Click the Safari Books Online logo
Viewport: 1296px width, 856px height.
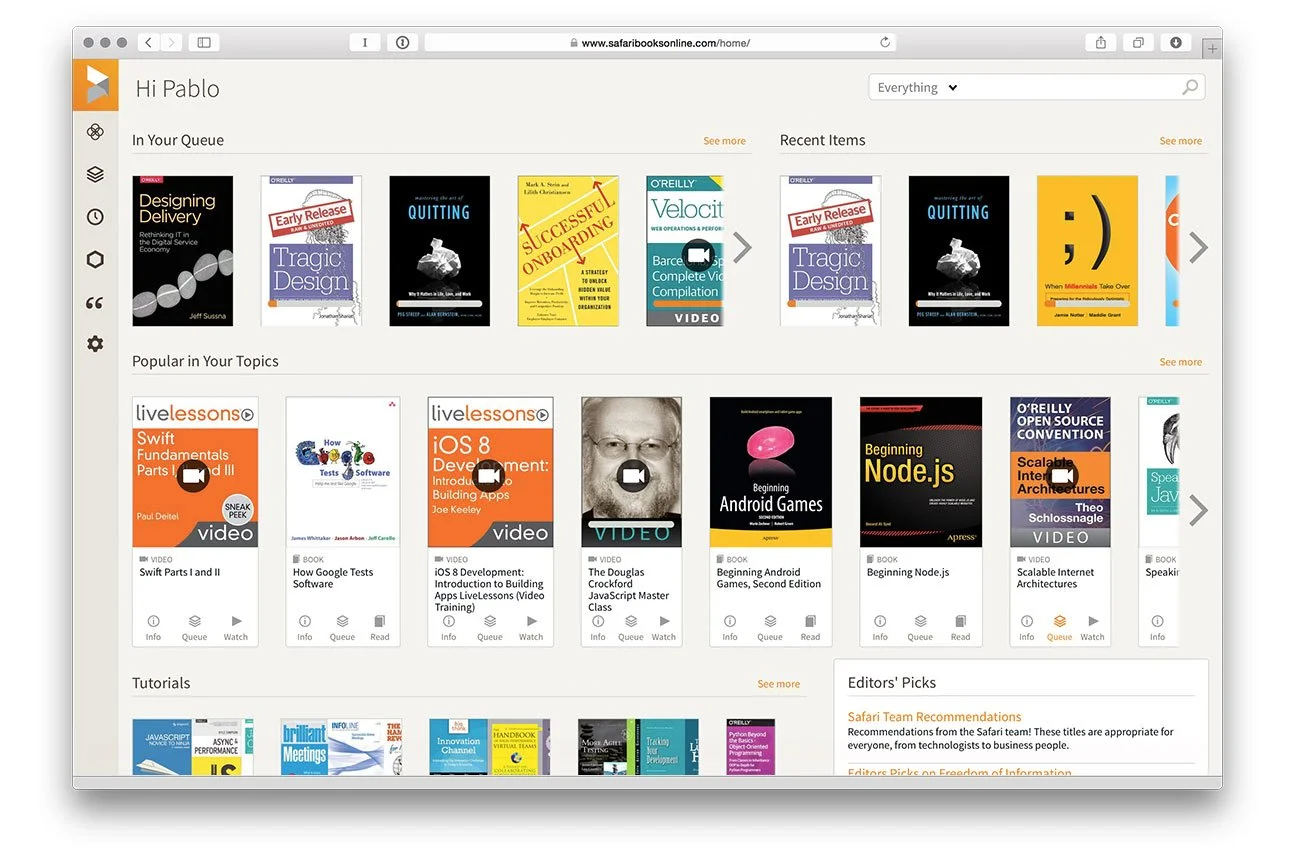95,85
